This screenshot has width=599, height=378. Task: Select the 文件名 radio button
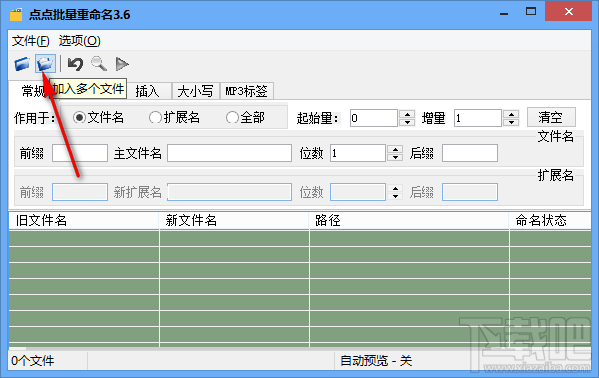pyautogui.click(x=98, y=117)
